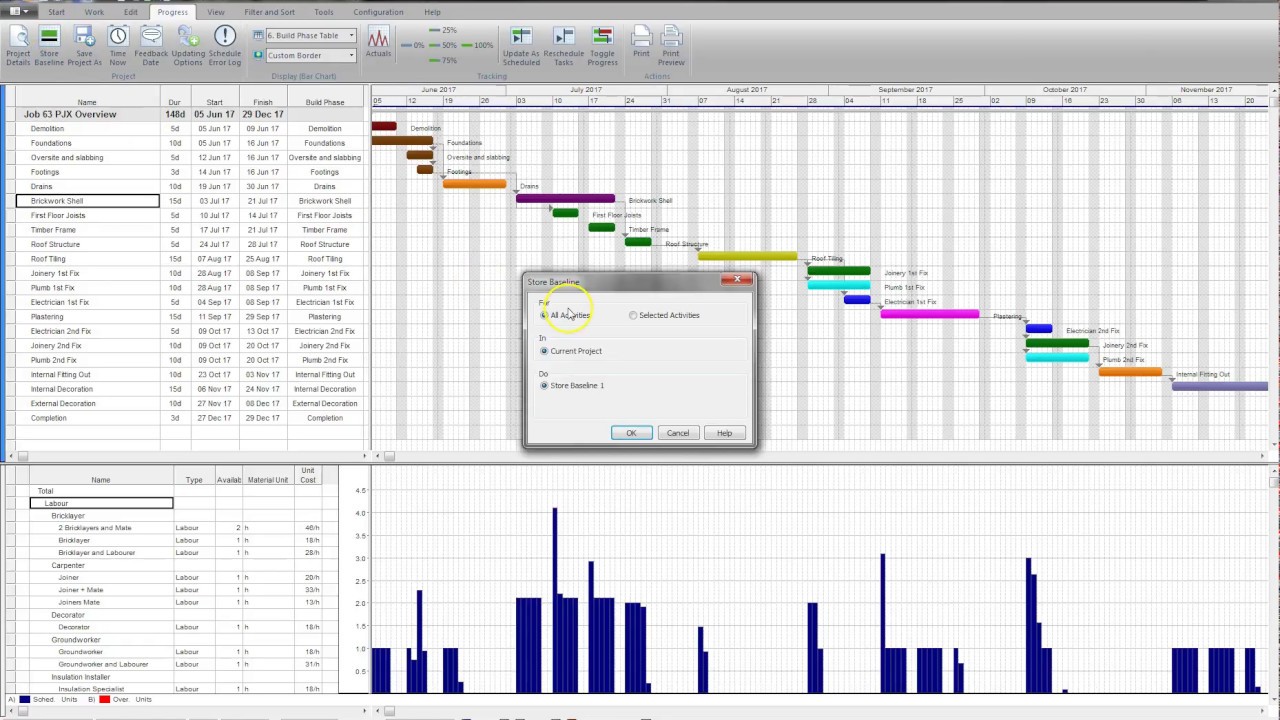Open the Feedback Date tool
Image resolution: width=1280 pixels, height=720 pixels.
point(151,45)
